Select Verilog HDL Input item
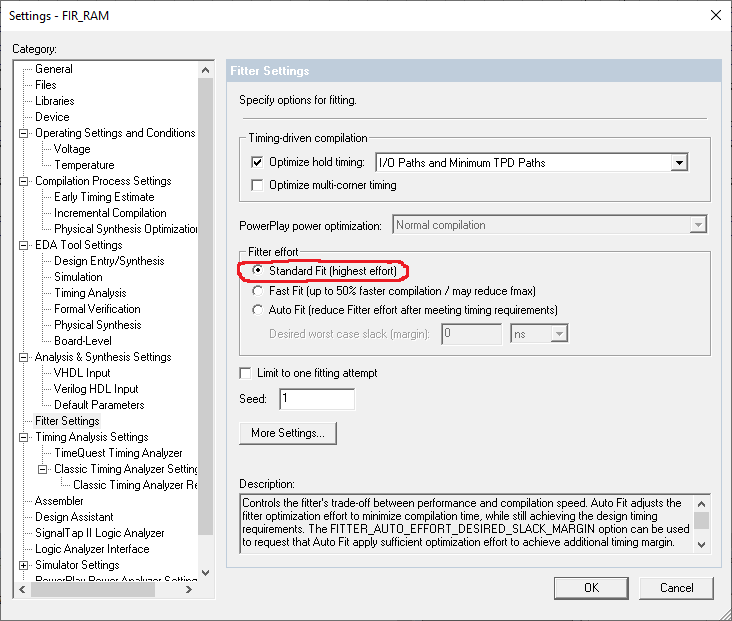Screen dimensions: 732x621 (x=96, y=389)
